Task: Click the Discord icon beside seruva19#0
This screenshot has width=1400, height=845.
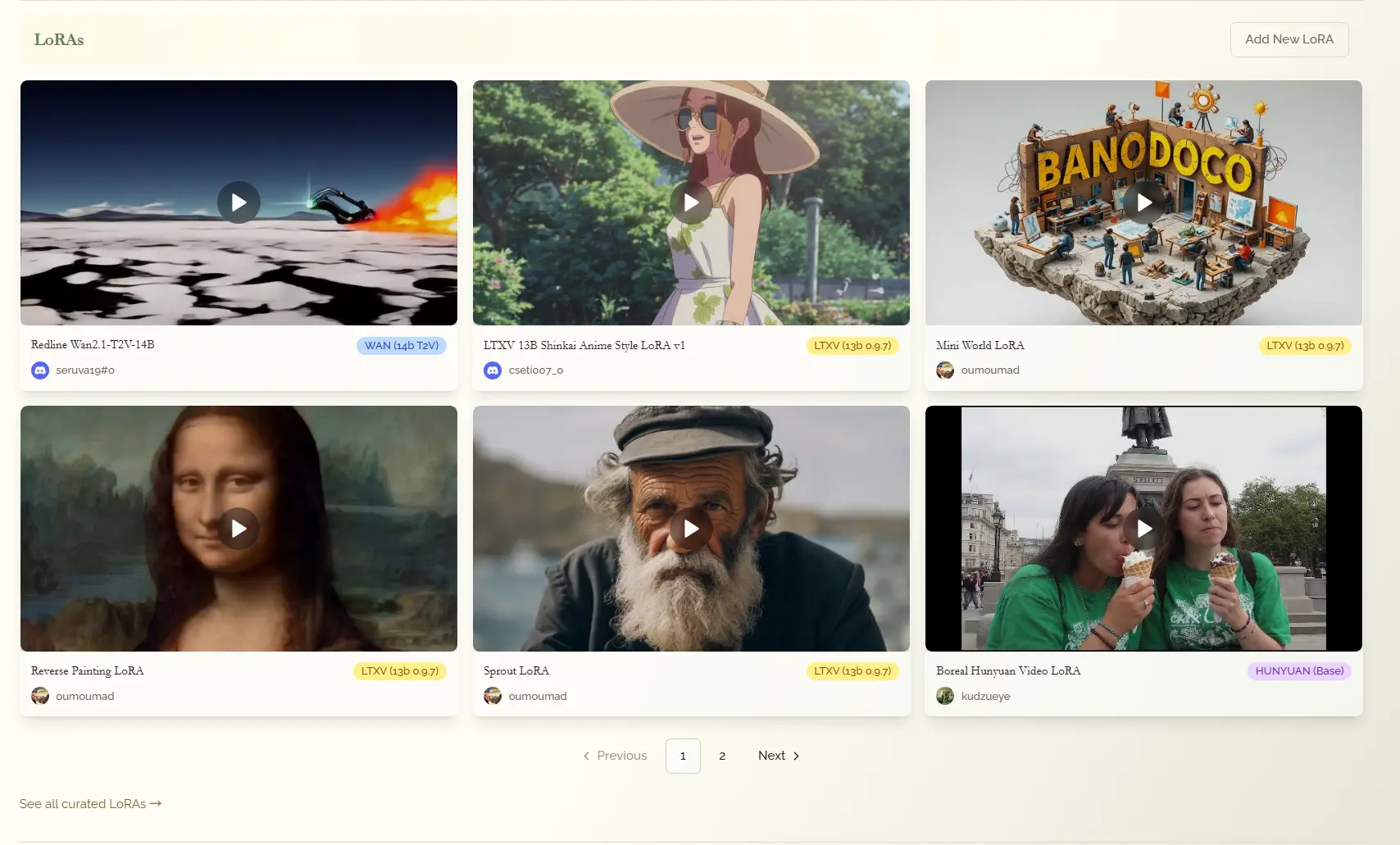Action: tap(40, 370)
